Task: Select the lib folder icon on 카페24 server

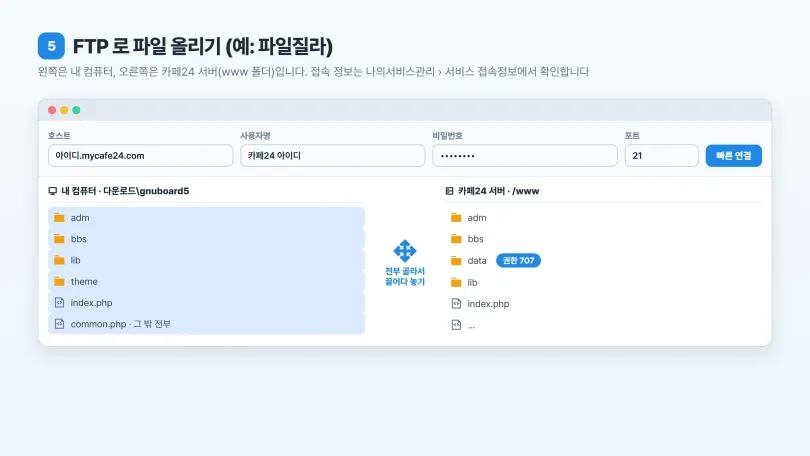Action: click(456, 282)
